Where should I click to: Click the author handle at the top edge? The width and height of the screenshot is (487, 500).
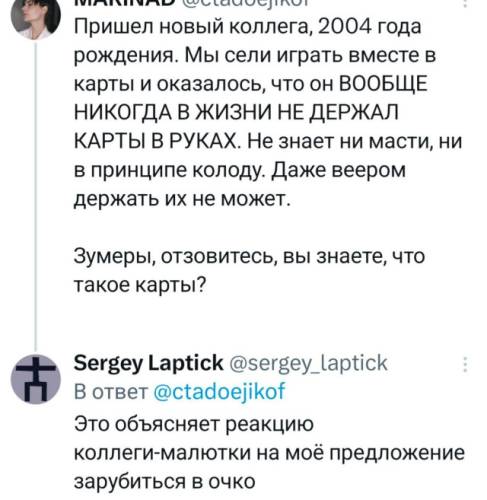click(245, 3)
